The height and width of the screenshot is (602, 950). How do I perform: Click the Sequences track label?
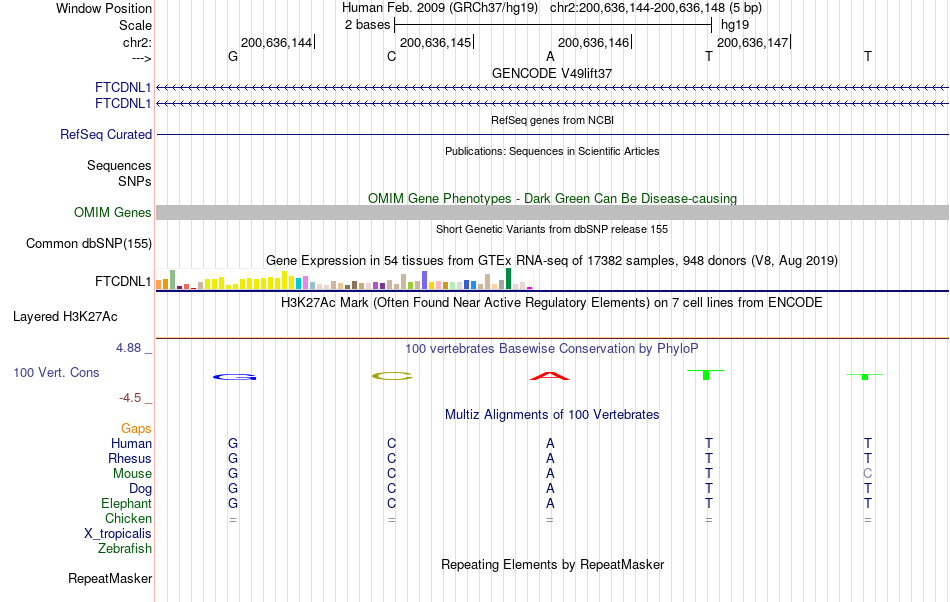pyautogui.click(x=119, y=165)
